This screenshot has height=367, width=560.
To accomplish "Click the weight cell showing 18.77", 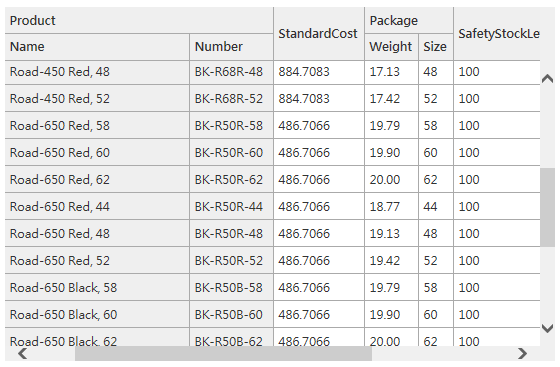I will click(x=391, y=207).
